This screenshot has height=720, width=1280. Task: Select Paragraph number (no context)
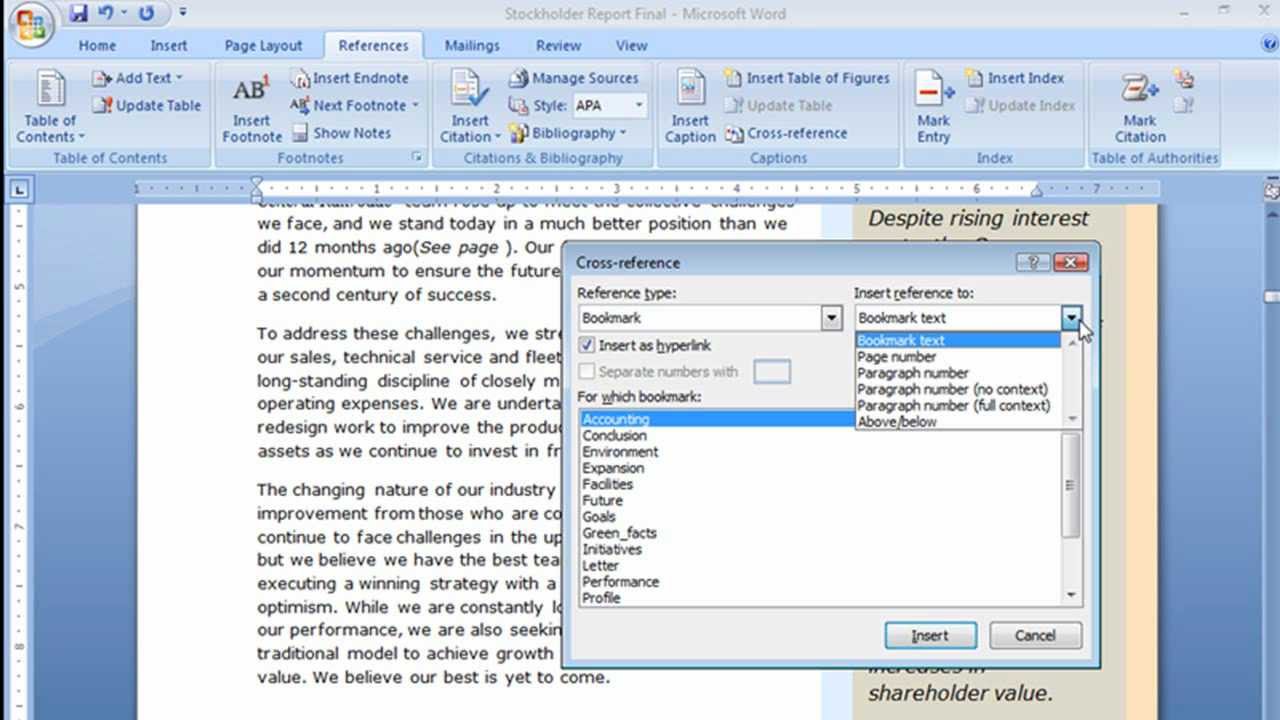tap(957, 389)
